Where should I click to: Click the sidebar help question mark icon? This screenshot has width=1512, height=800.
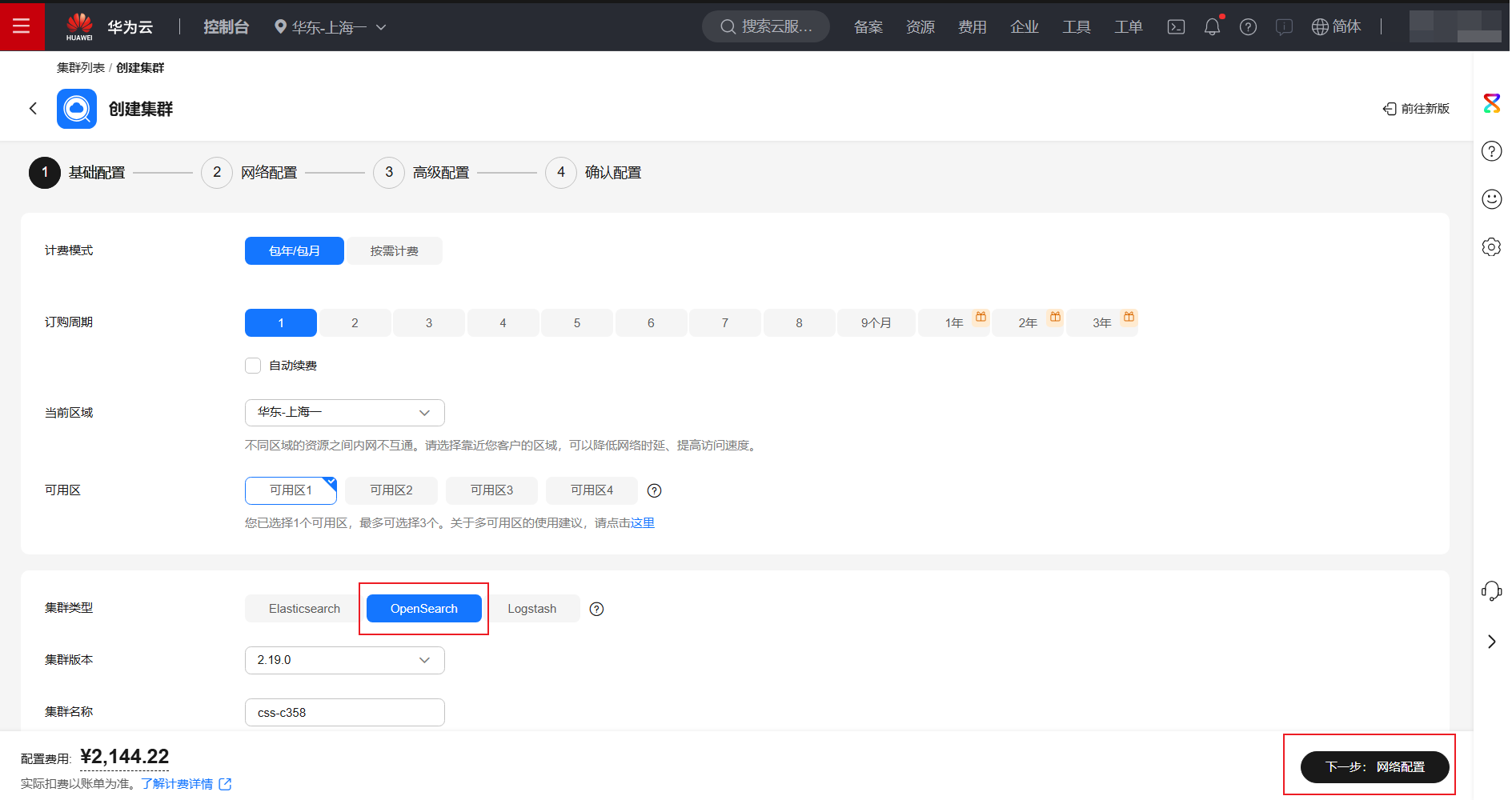1492,151
